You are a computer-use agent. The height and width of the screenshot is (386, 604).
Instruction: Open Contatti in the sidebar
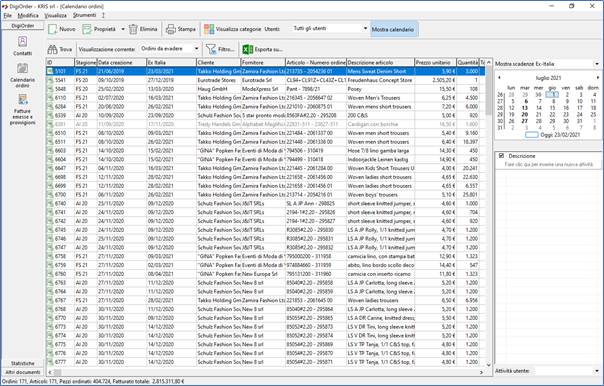pyautogui.click(x=22, y=46)
